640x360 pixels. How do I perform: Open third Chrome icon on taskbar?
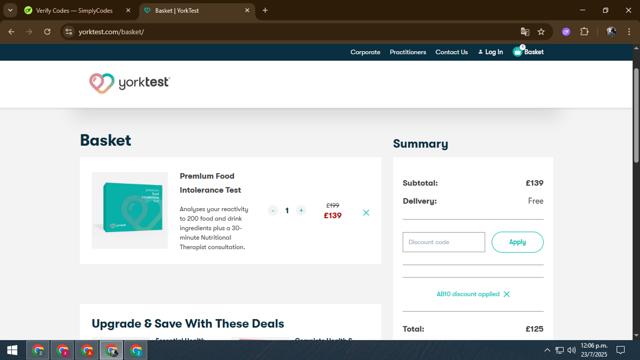pyautogui.click(x=87, y=350)
